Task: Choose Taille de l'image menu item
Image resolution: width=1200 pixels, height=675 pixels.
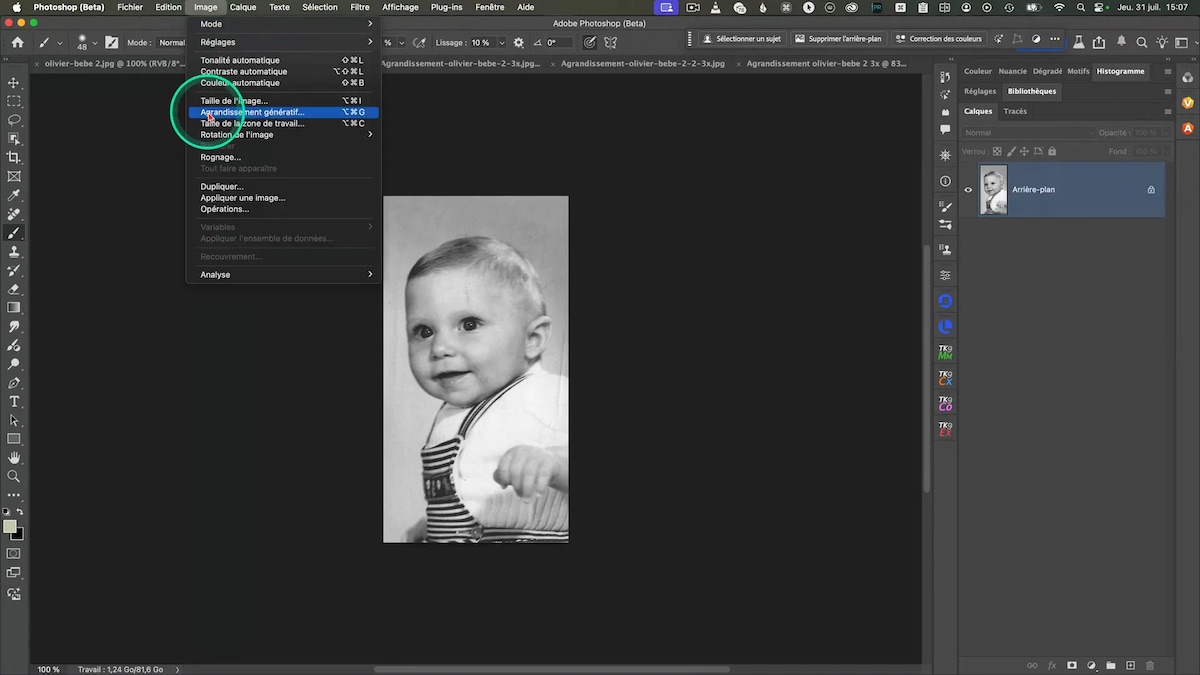Action: tap(284, 101)
